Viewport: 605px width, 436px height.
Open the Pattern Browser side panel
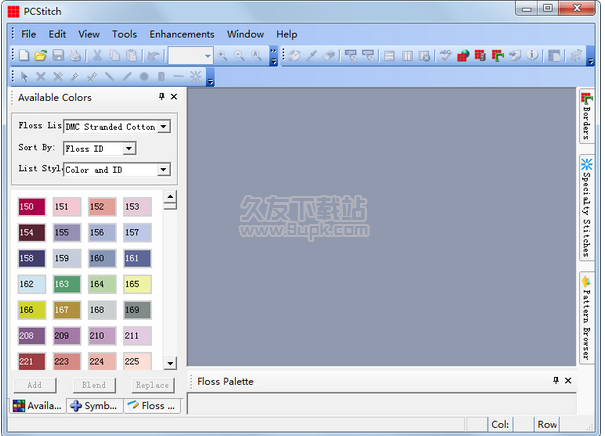click(586, 318)
